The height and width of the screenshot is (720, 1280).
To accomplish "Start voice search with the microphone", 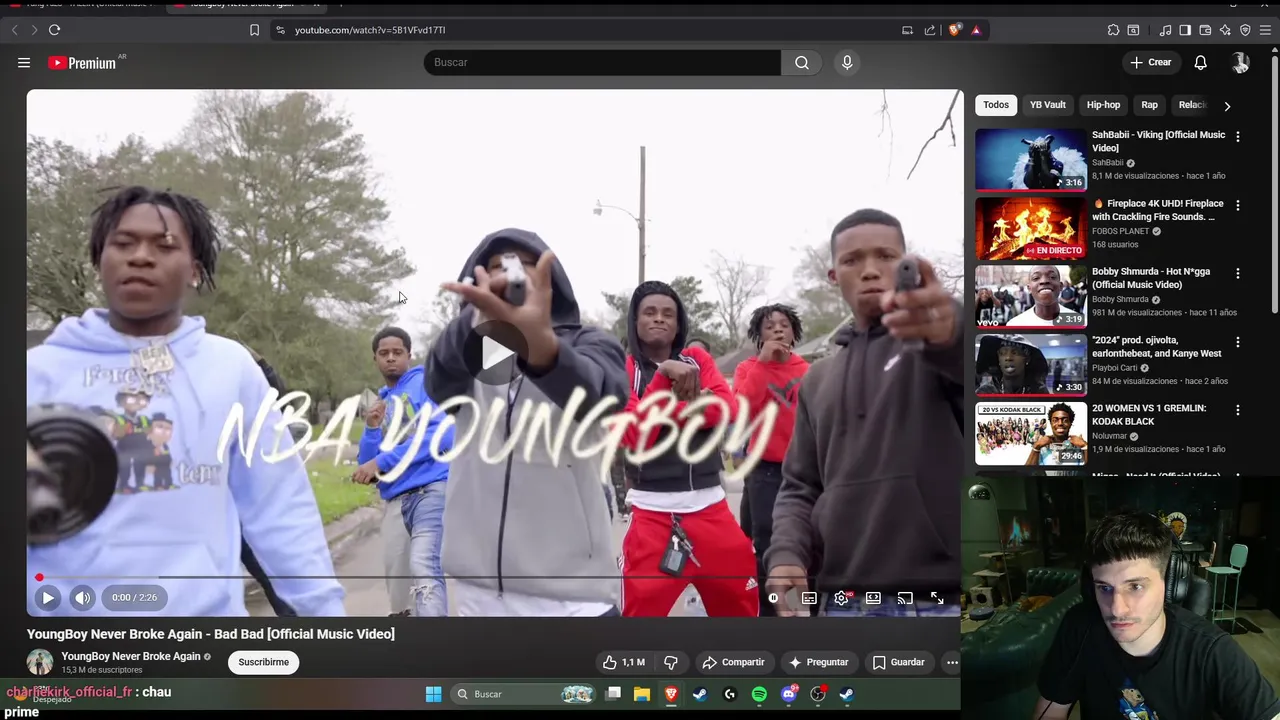I will point(847,62).
